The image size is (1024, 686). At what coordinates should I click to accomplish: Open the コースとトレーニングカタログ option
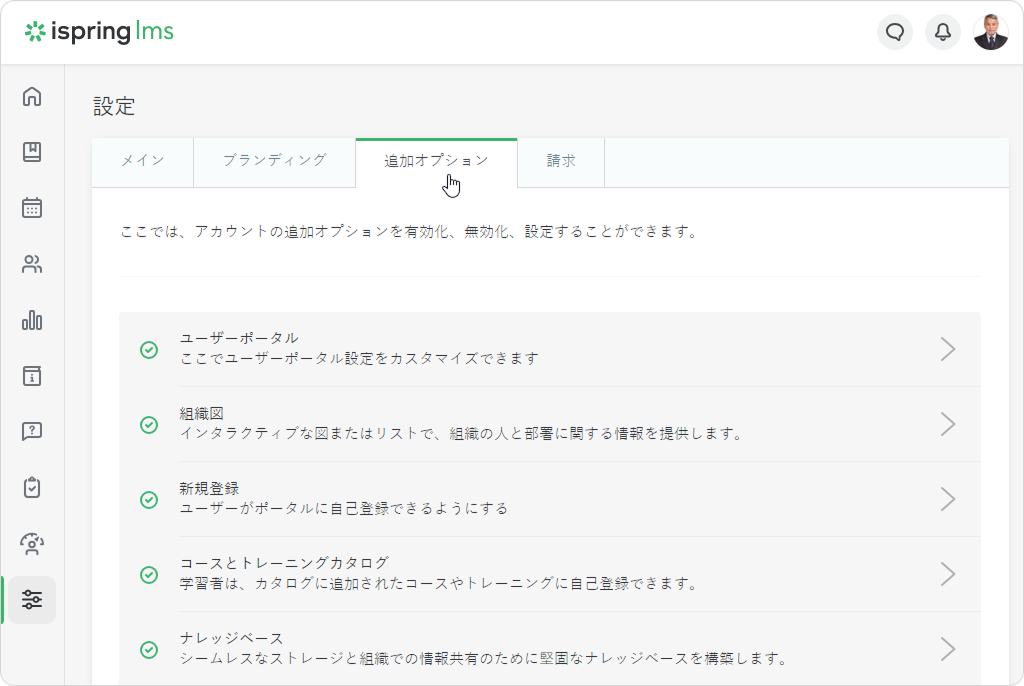(284, 562)
